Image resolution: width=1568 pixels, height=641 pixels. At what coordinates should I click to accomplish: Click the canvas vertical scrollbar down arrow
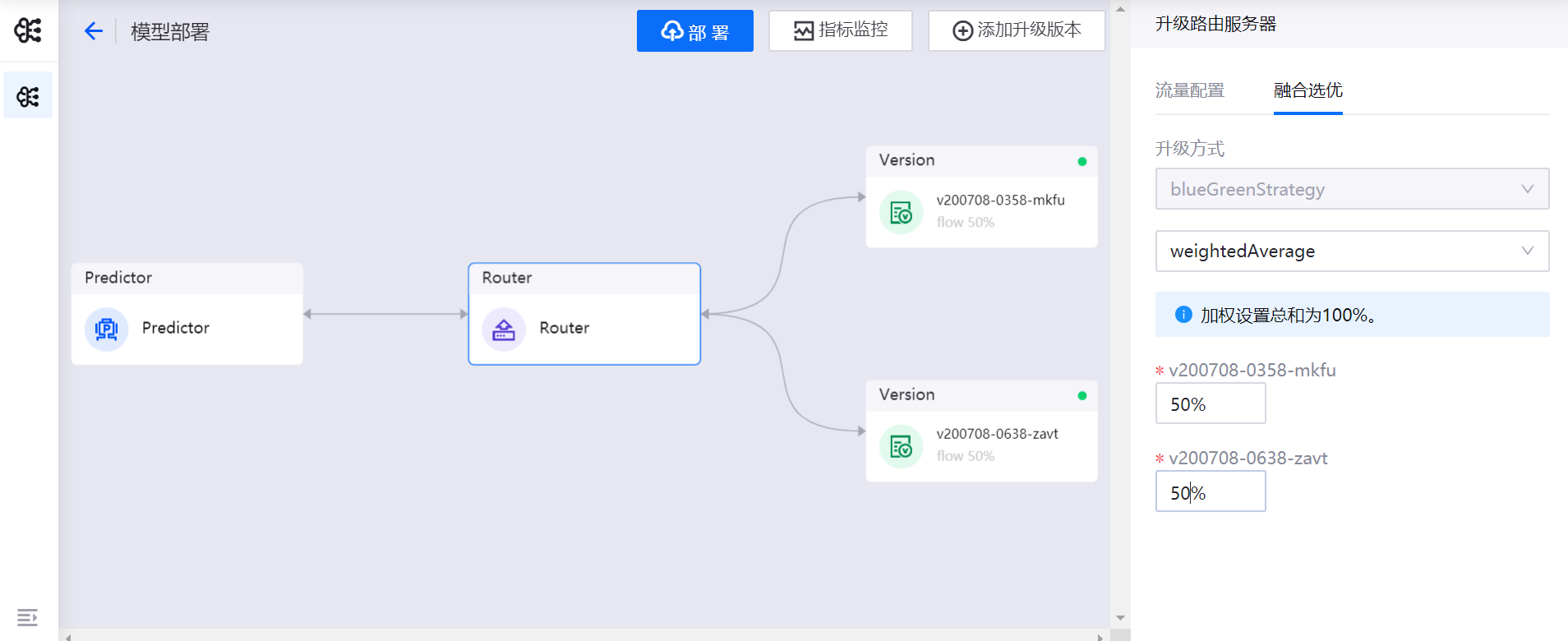click(x=1120, y=618)
